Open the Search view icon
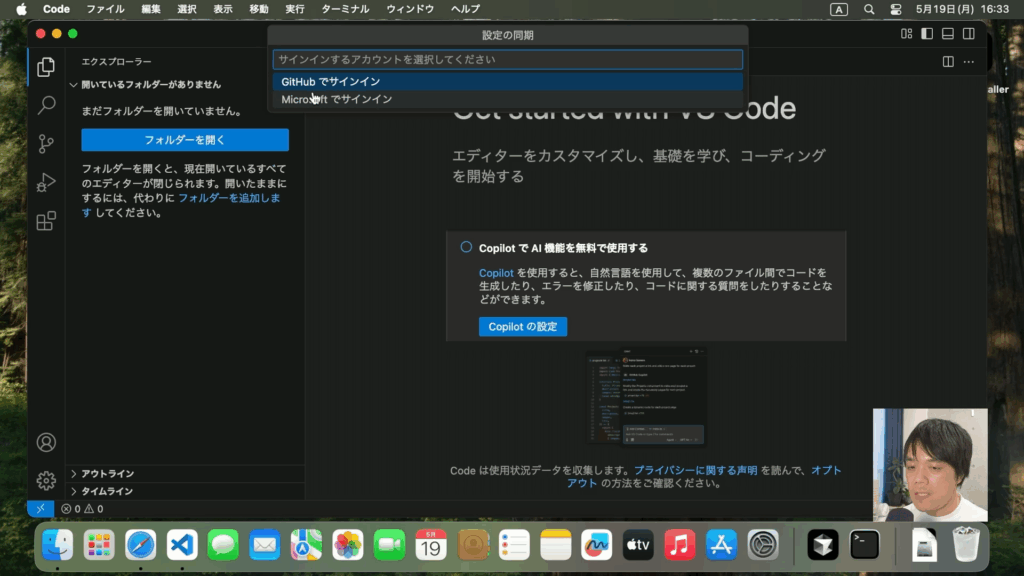 pos(46,105)
